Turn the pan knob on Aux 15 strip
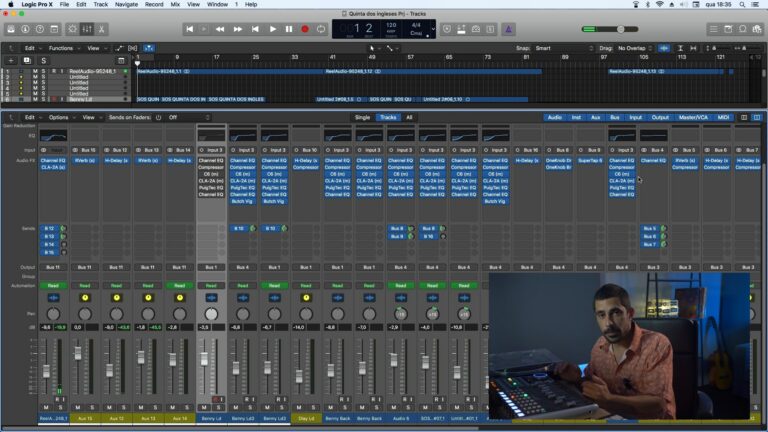 85,313
